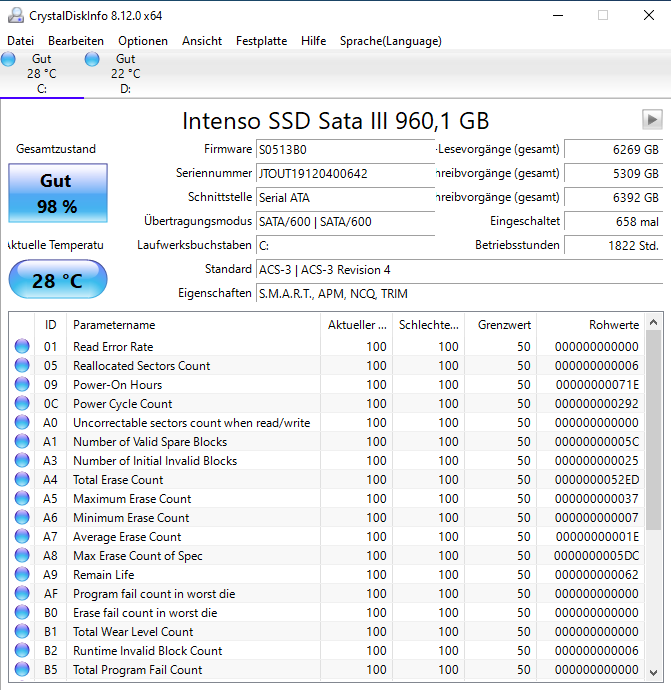Screen dimensions: 671x690
Task: Click the scrollbar up arrow in SMART list
Action: coord(653,323)
